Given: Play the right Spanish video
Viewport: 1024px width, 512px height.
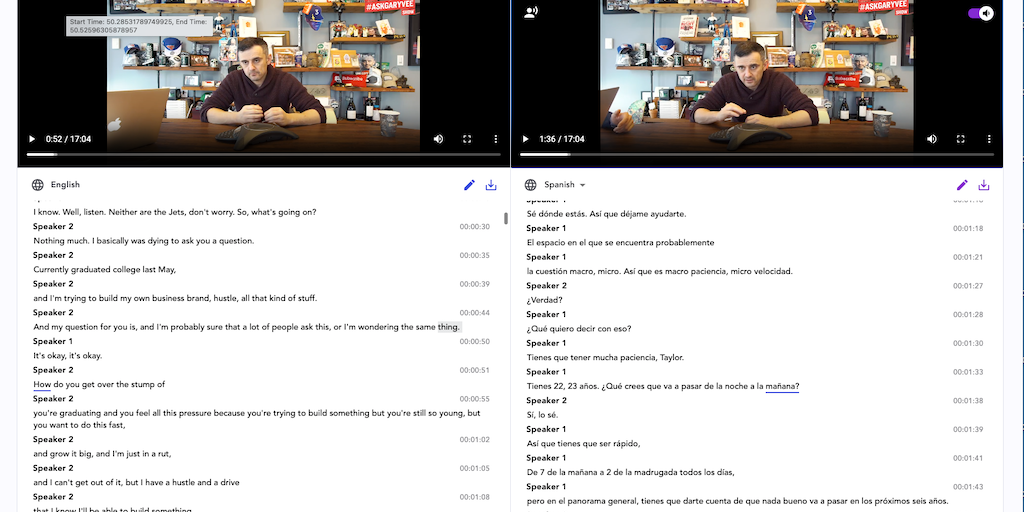Looking at the screenshot, I should pos(525,139).
